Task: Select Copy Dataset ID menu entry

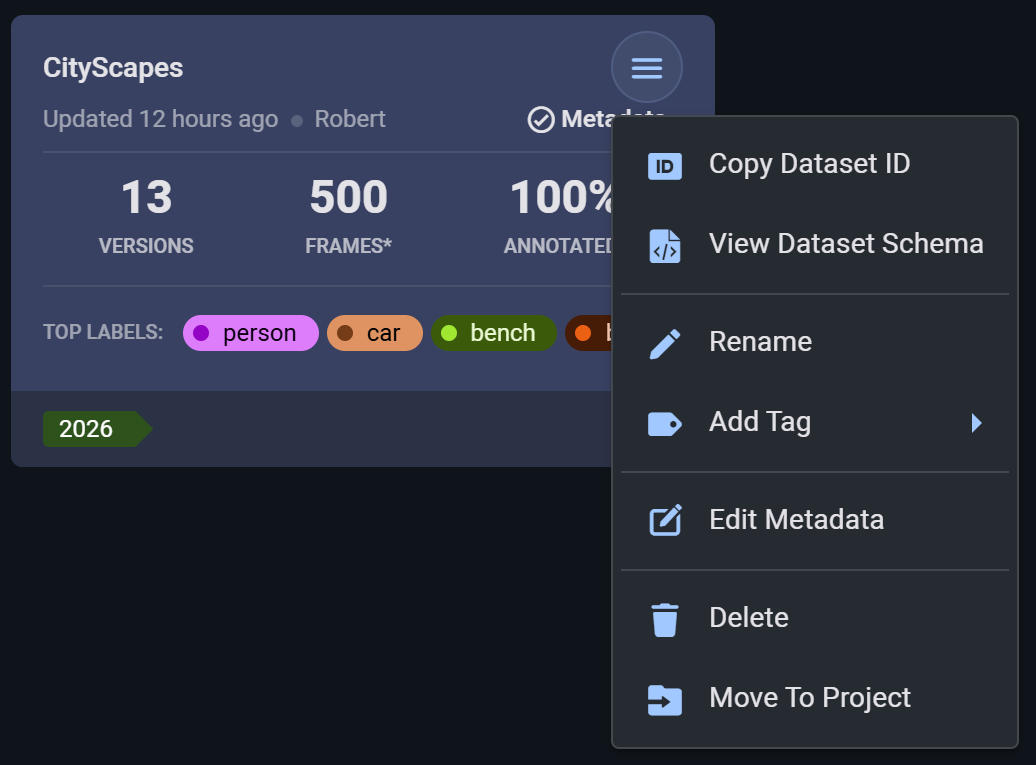Action: (815, 164)
